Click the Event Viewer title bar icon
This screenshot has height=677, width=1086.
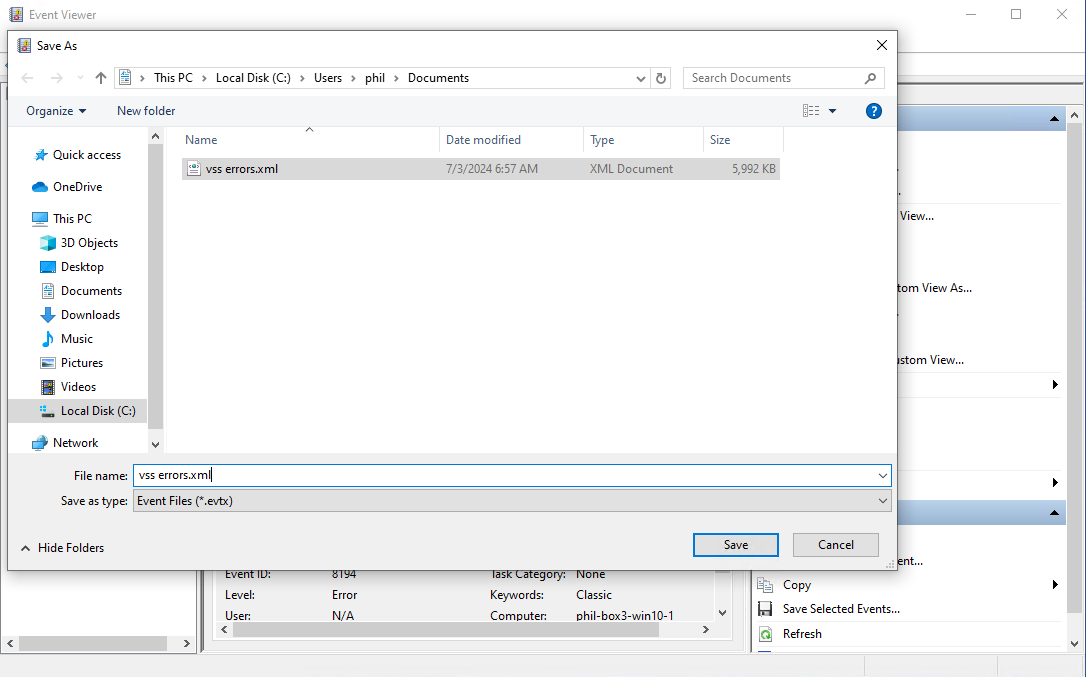point(16,15)
